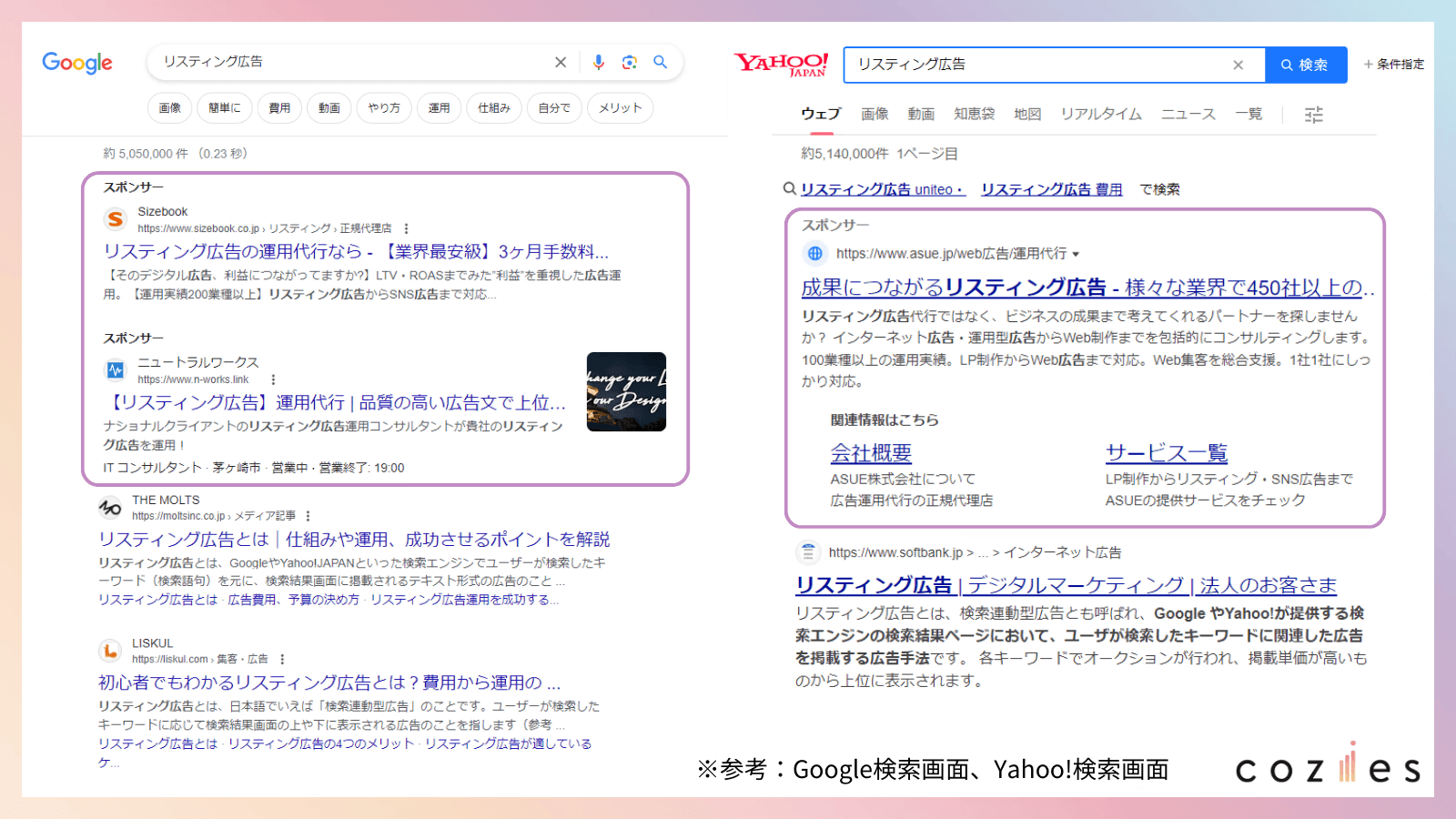
Task: Click Yahoo 検索 button
Action: tap(1306, 65)
